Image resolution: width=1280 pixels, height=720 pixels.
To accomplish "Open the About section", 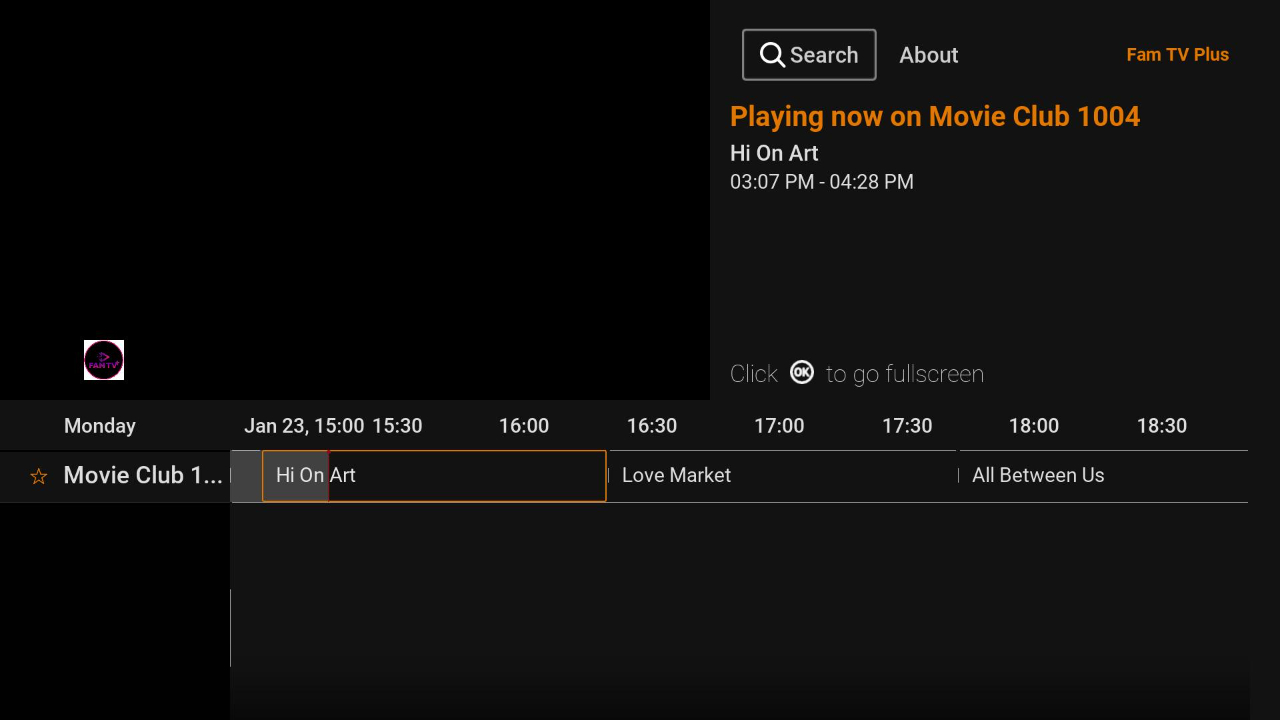I will tap(928, 55).
